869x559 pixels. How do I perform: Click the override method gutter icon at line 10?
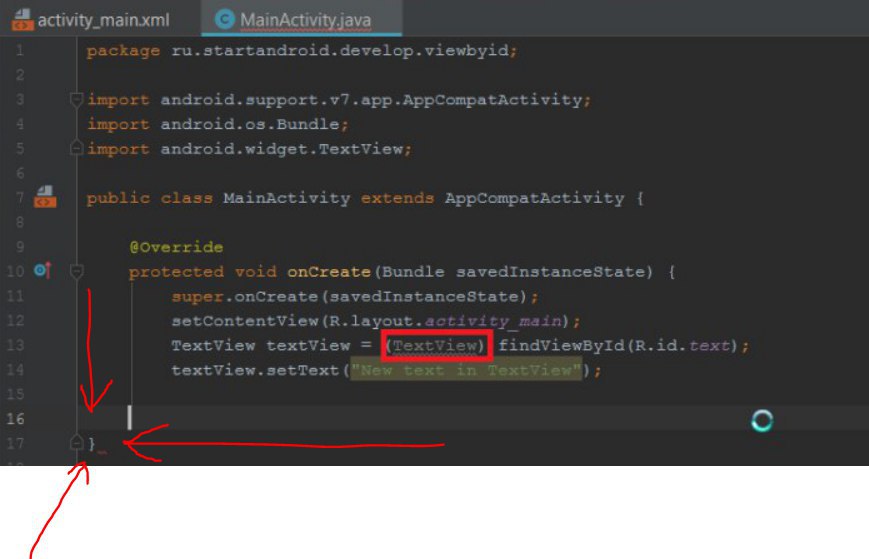point(43,270)
